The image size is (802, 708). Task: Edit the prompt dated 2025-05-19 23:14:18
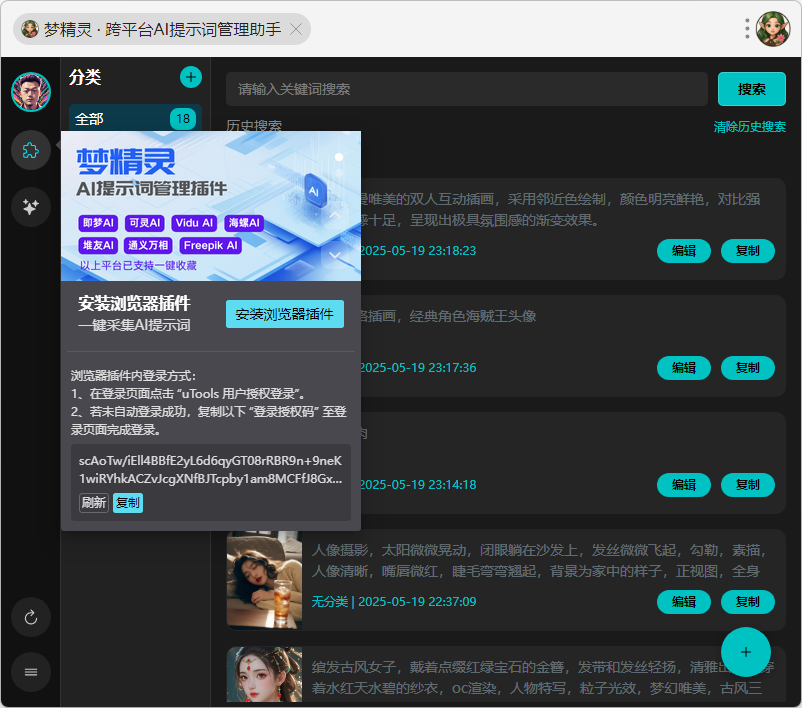click(684, 484)
